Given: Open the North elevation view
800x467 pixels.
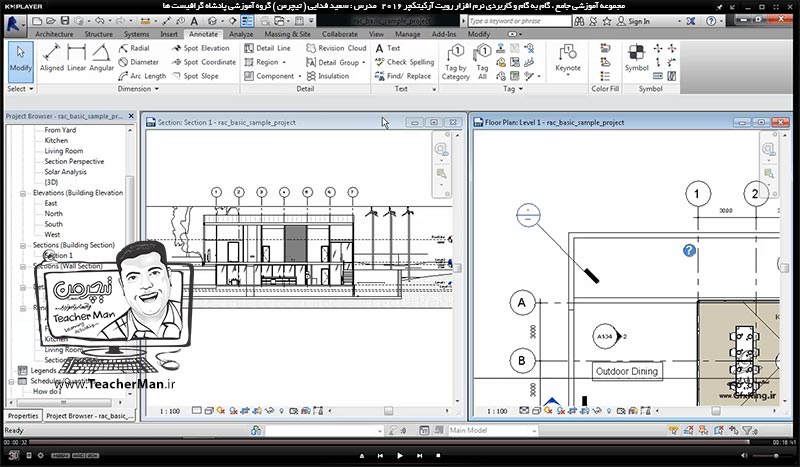Looking at the screenshot, I should 53,214.
